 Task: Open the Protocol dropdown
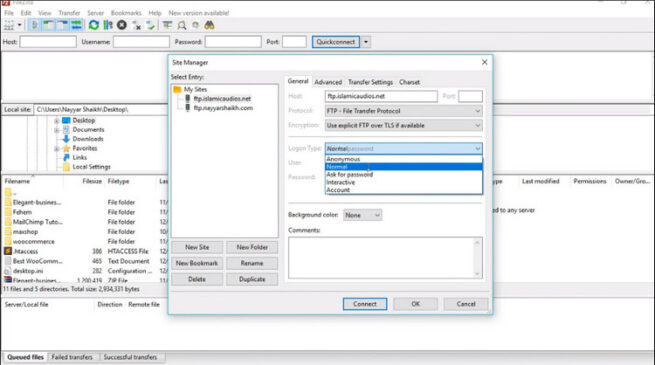(404, 111)
